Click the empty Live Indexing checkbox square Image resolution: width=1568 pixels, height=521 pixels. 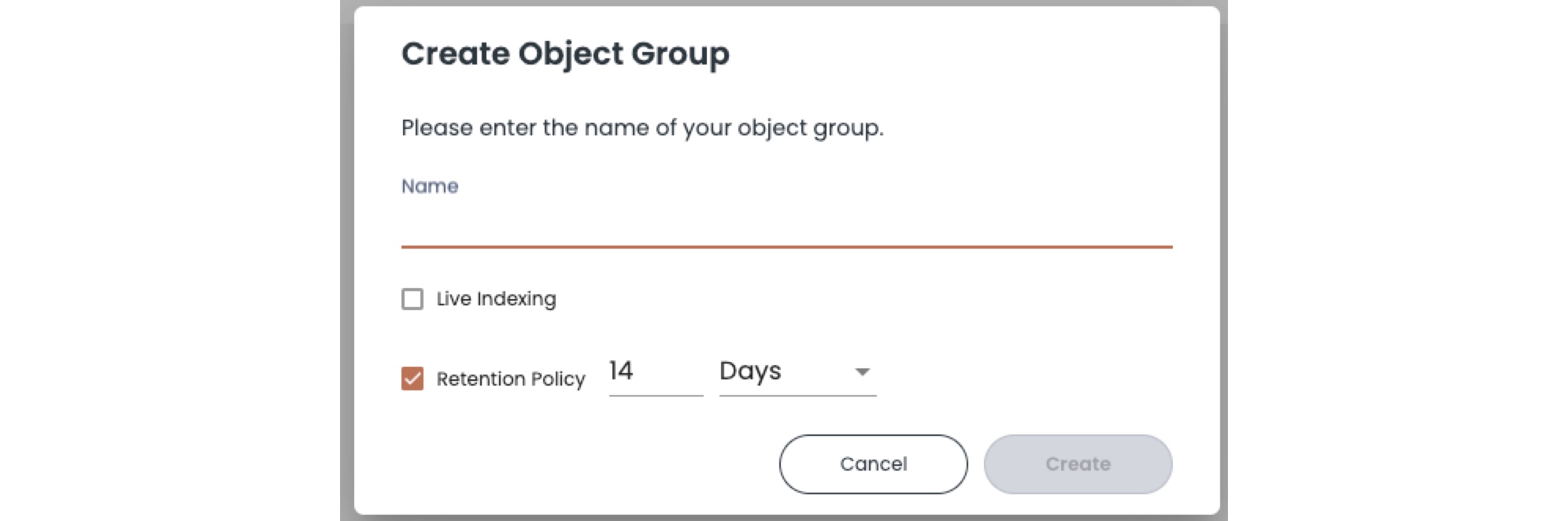click(412, 299)
